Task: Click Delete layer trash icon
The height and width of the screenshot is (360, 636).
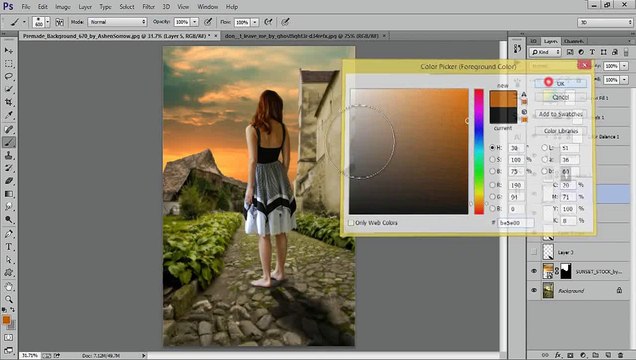Action: tap(620, 356)
